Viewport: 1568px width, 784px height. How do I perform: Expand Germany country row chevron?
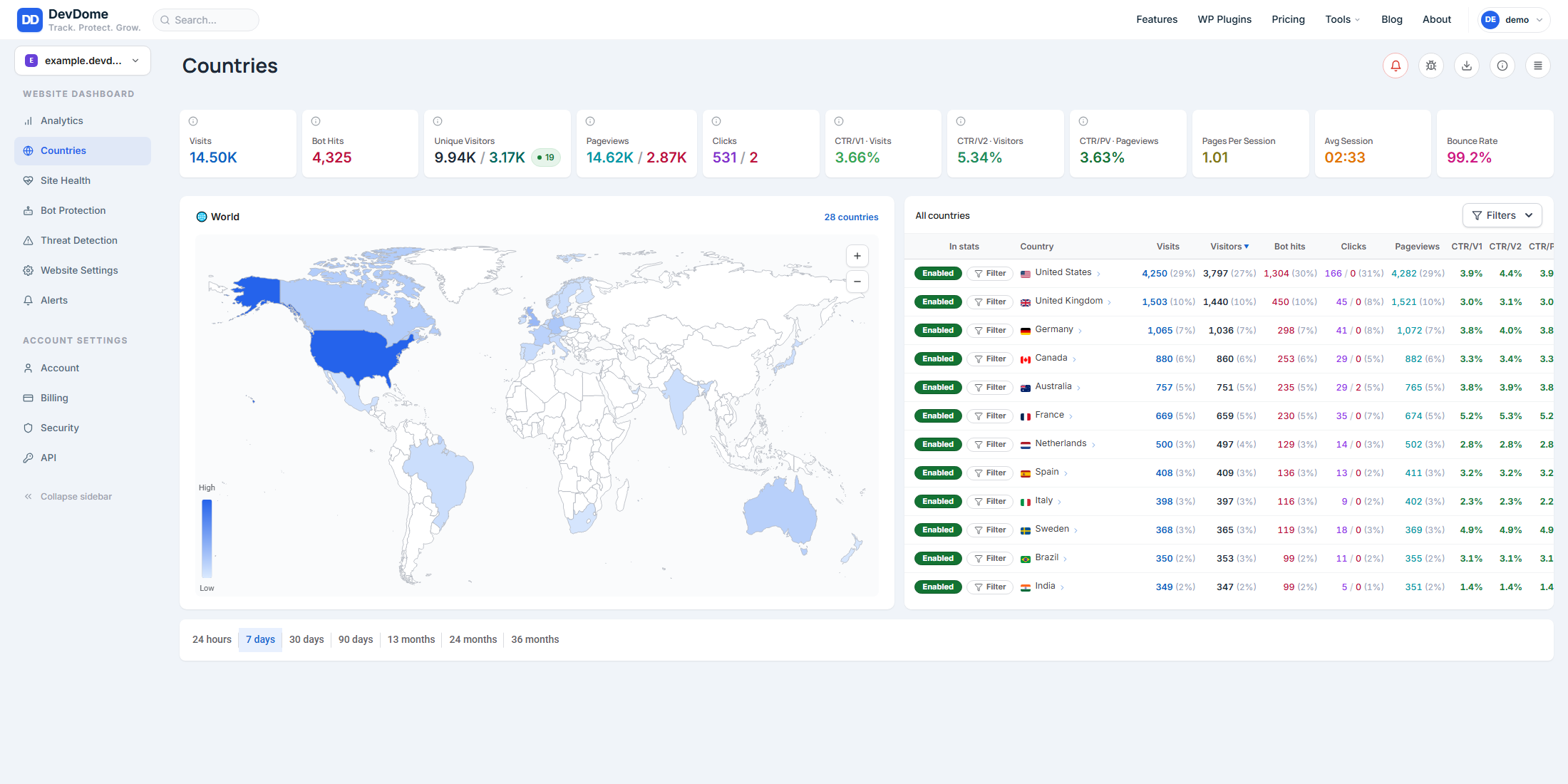(1080, 331)
